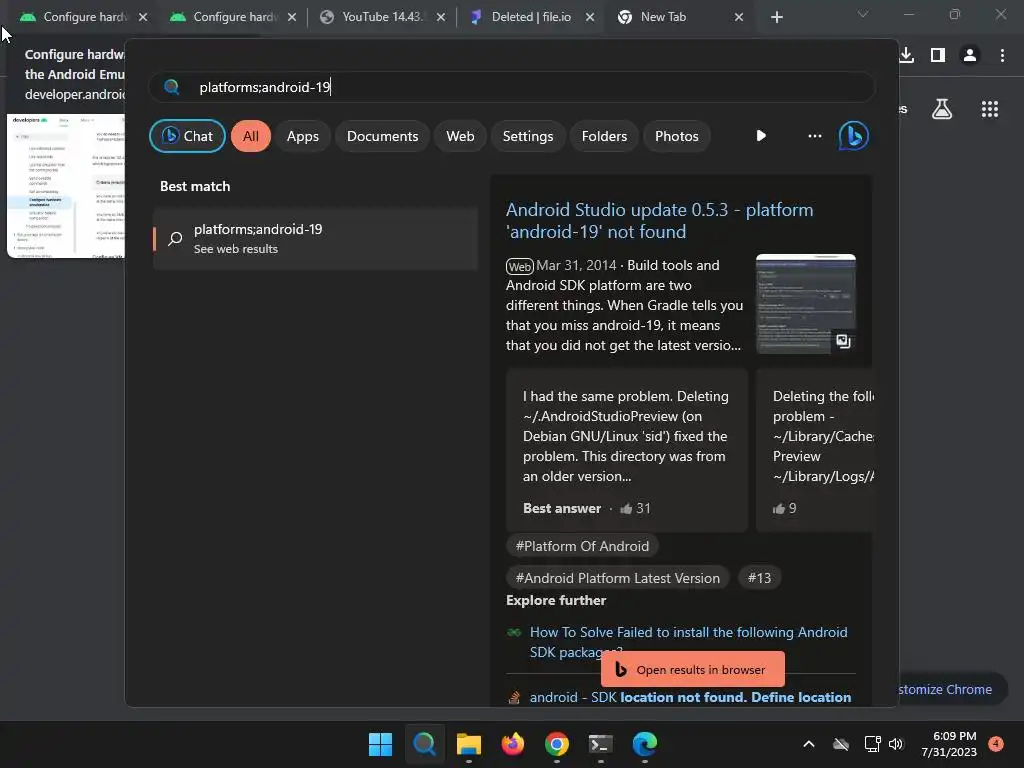Open the Best answer card text
The width and height of the screenshot is (1024, 768).
tap(626, 436)
